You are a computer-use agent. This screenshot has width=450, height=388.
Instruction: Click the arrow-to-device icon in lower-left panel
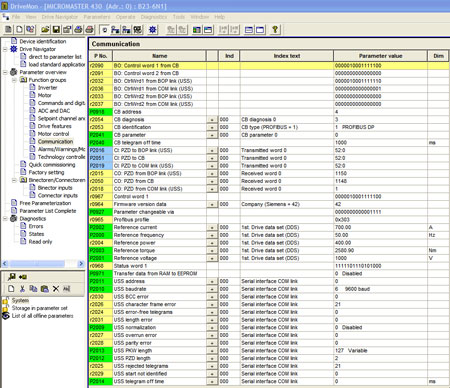[x=23, y=277]
